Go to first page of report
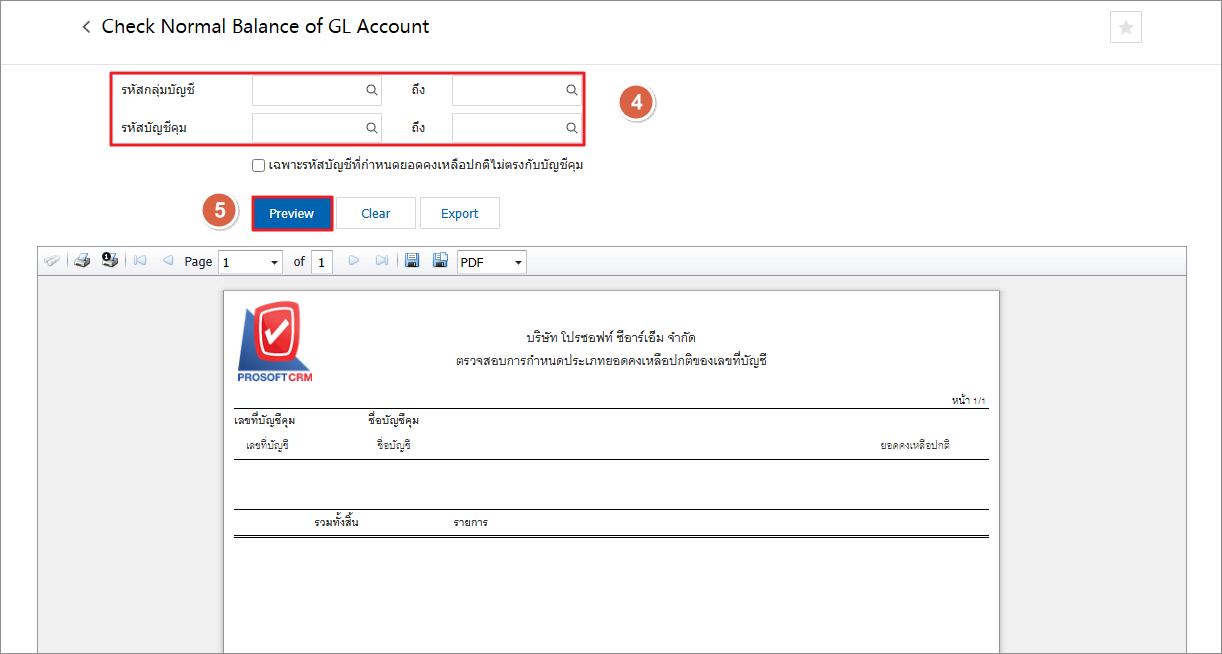The image size is (1222, 654). (x=140, y=261)
